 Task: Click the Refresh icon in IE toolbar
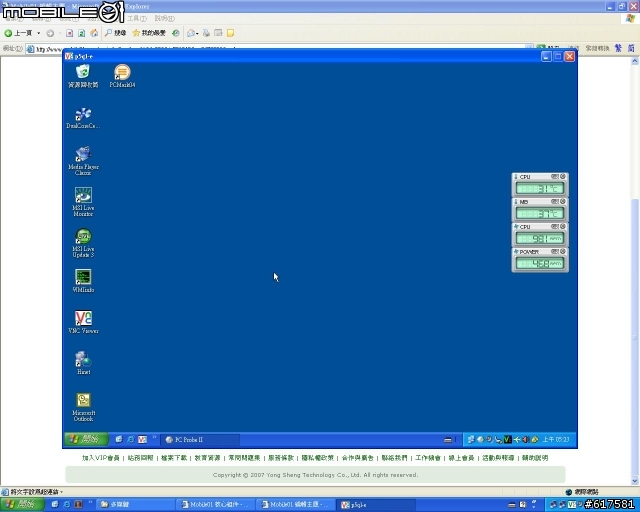coord(82,33)
